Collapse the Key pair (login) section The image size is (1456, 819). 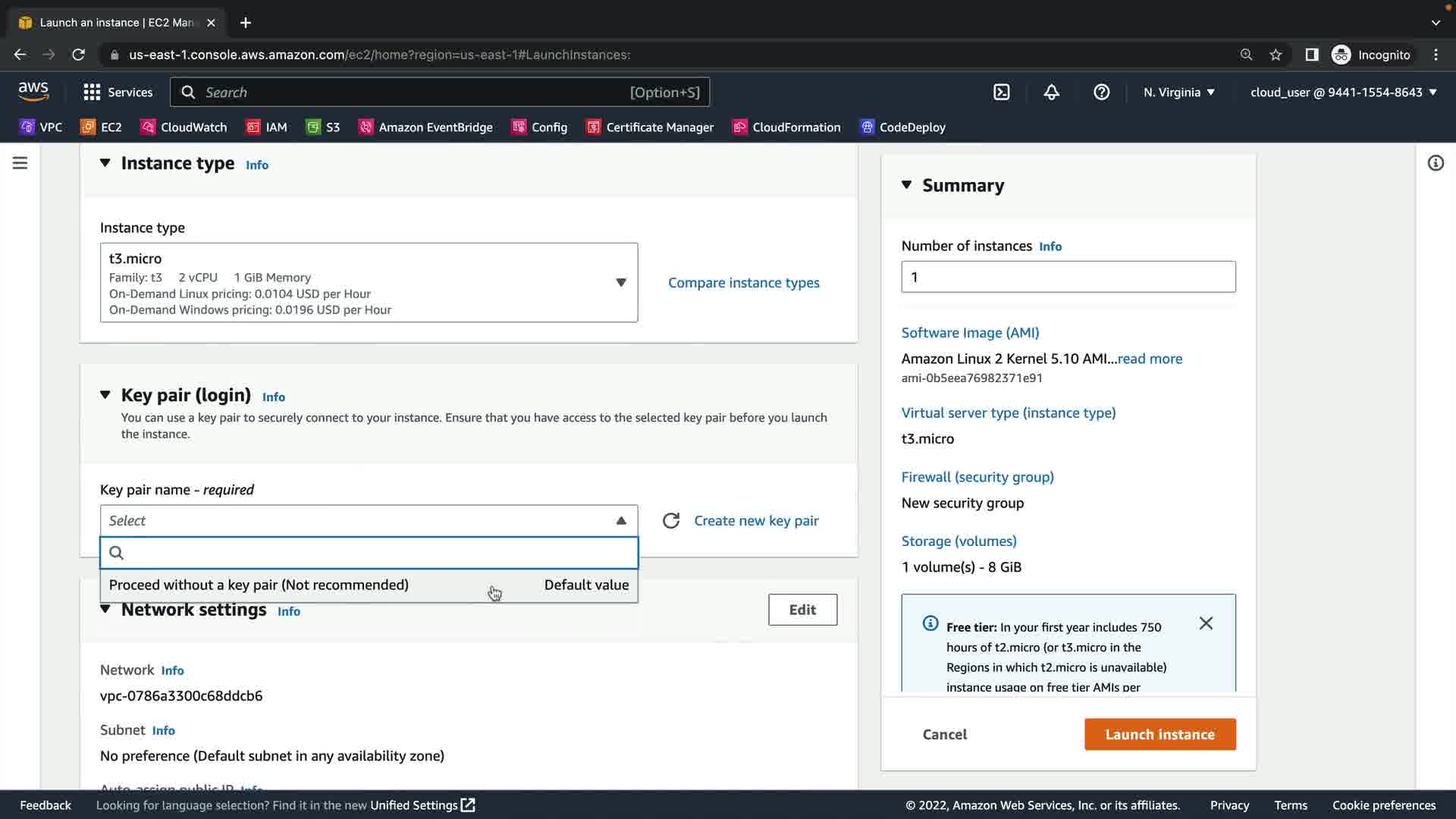click(105, 395)
